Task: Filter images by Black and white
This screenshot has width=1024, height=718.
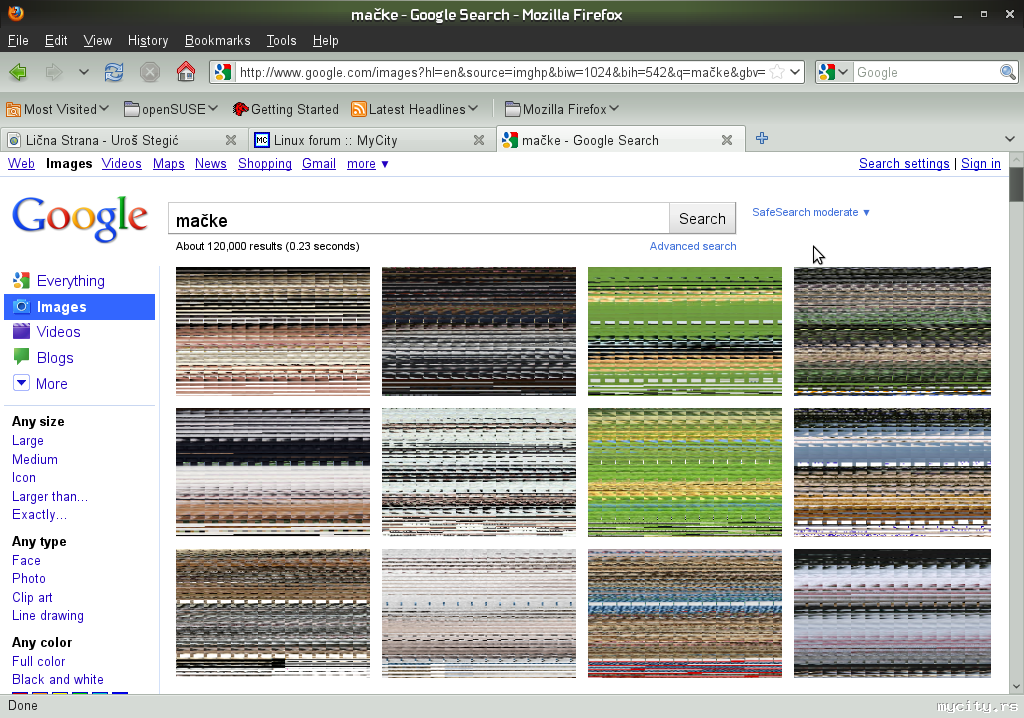Action: click(x=57, y=679)
